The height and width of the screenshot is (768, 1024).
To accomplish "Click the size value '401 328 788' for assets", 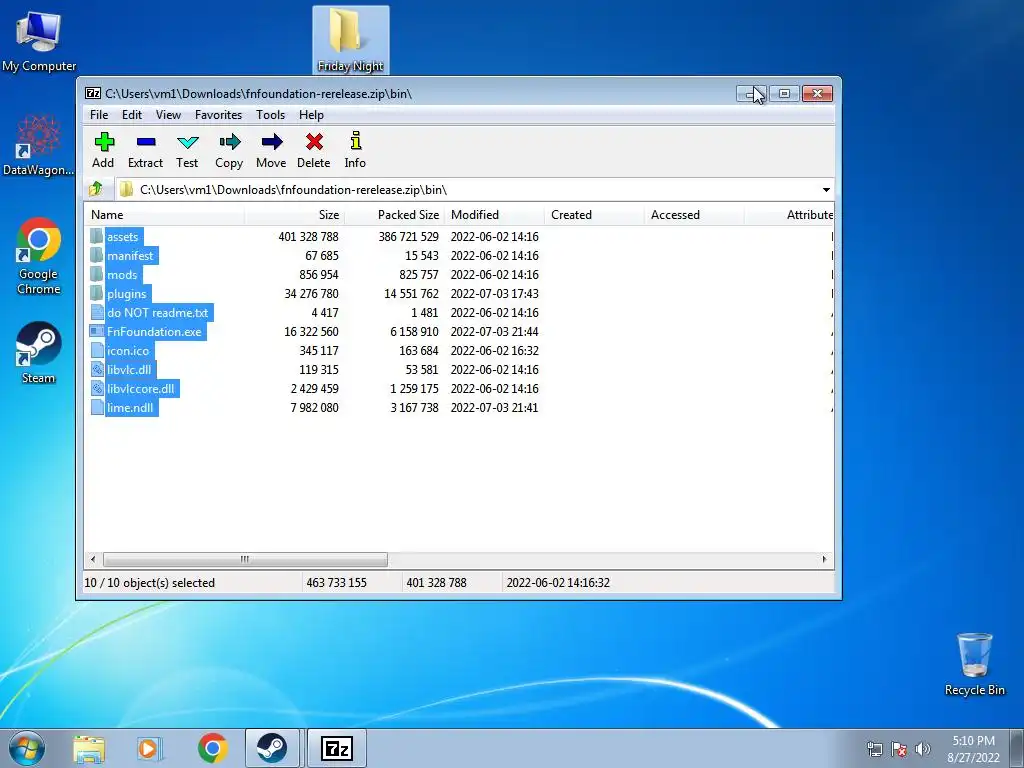I will click(308, 236).
